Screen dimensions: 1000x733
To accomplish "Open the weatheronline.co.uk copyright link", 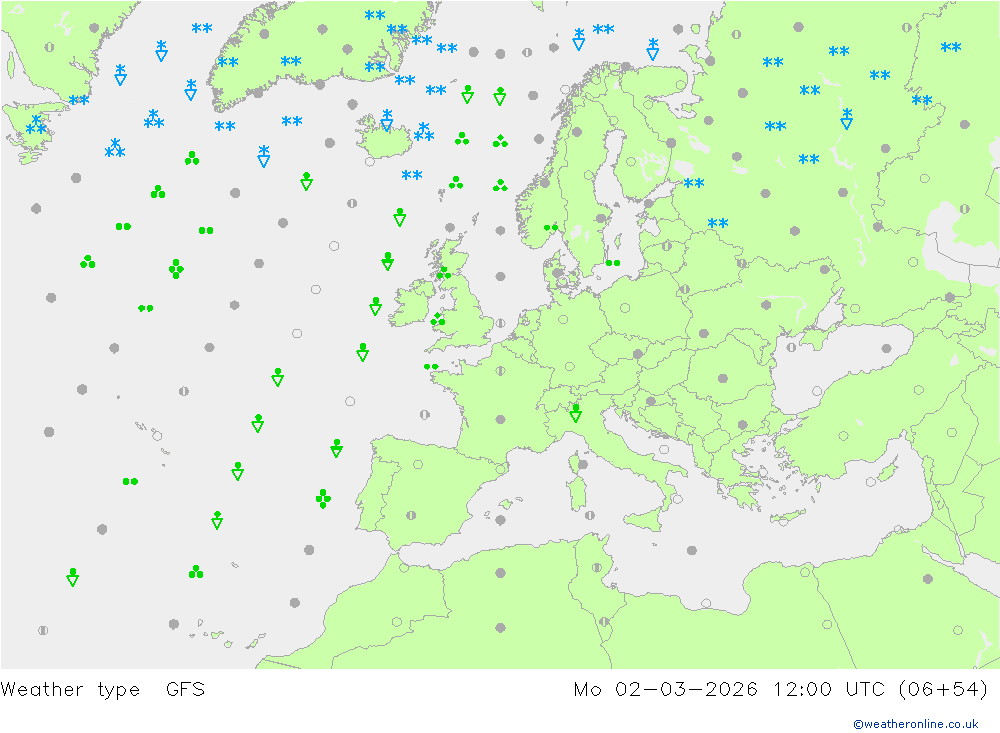I will [916, 723].
